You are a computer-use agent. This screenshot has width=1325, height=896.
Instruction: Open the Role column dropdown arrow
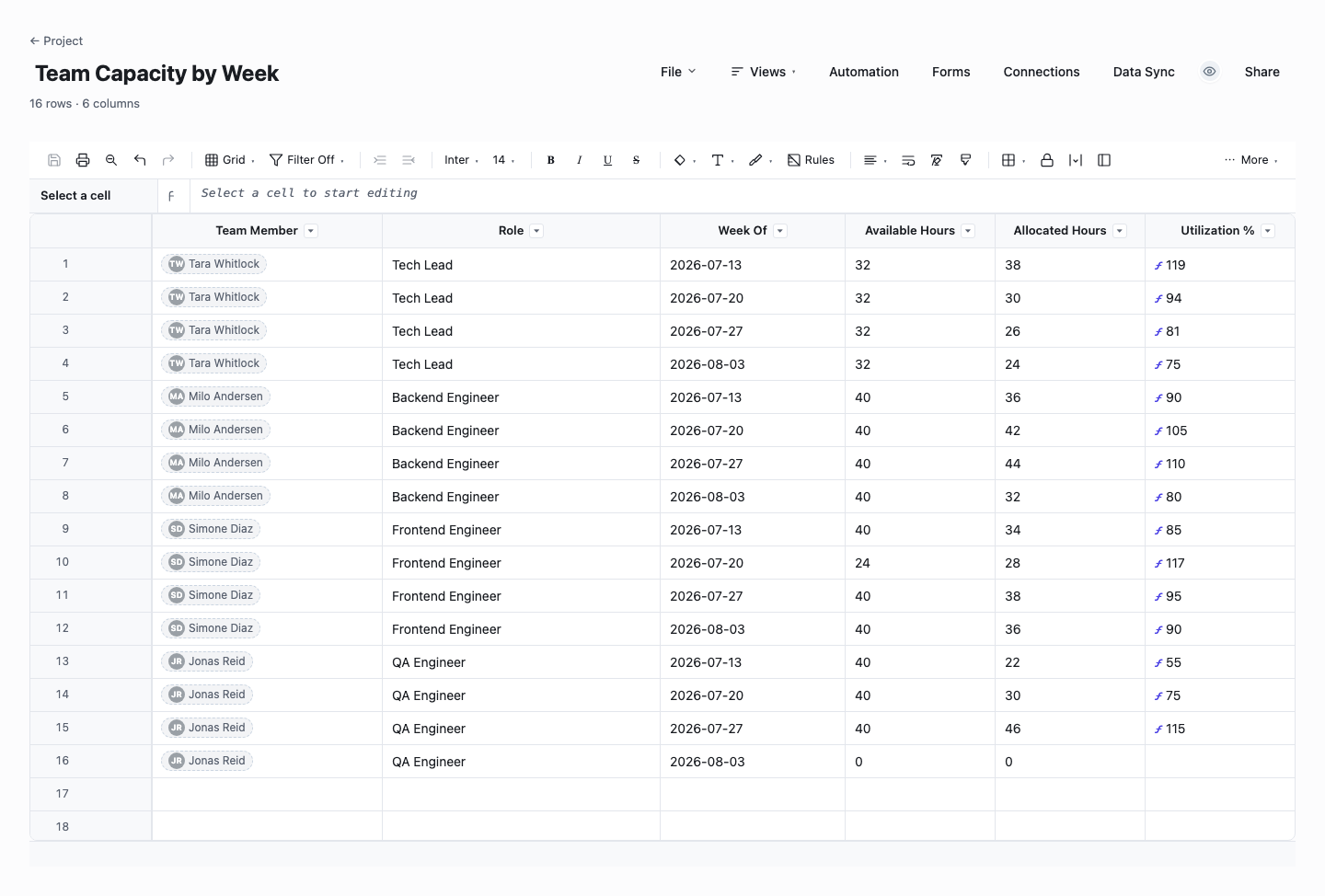coord(536,231)
